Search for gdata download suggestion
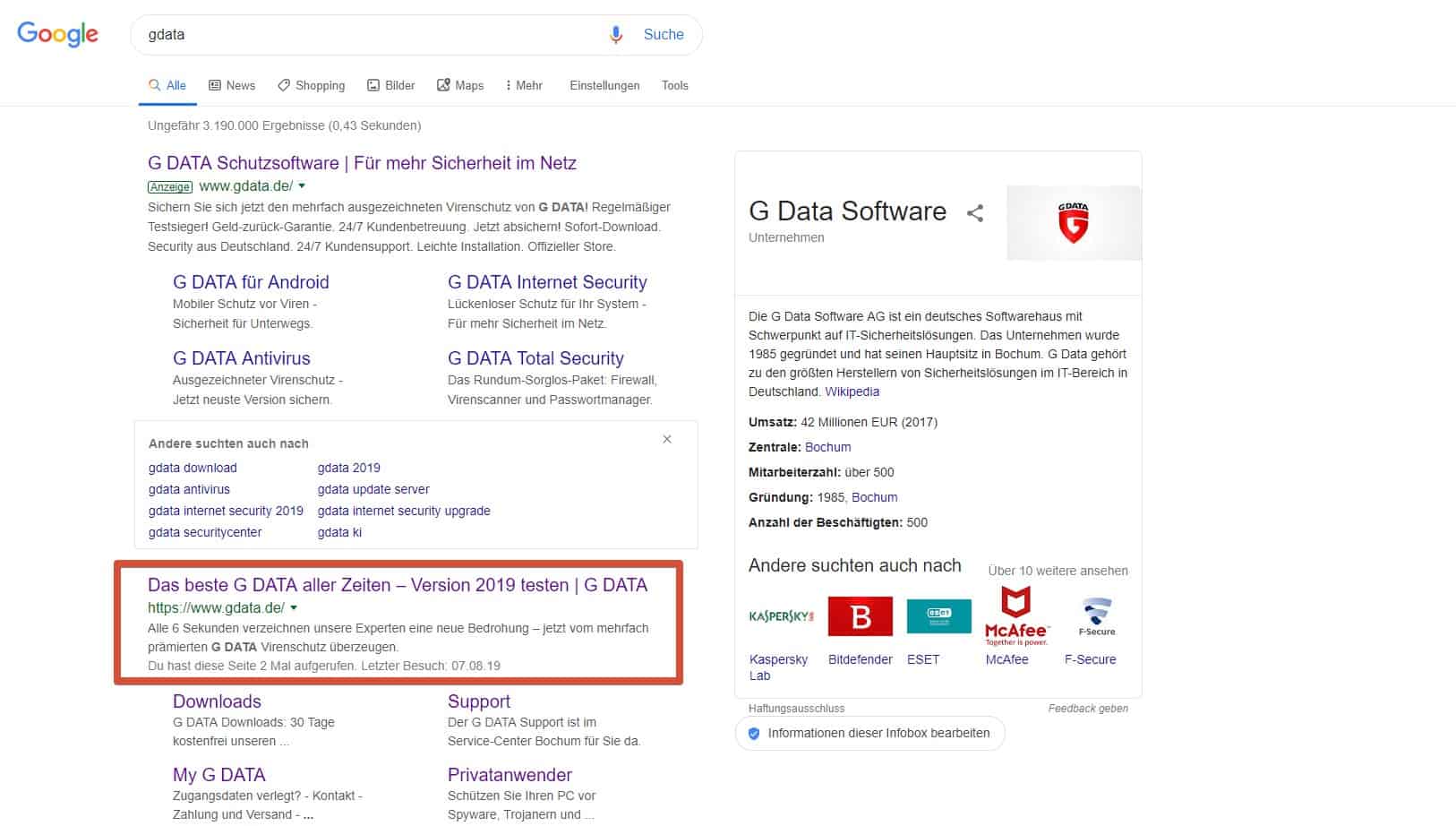Screen dimensions: 1456x826 pyautogui.click(x=193, y=468)
